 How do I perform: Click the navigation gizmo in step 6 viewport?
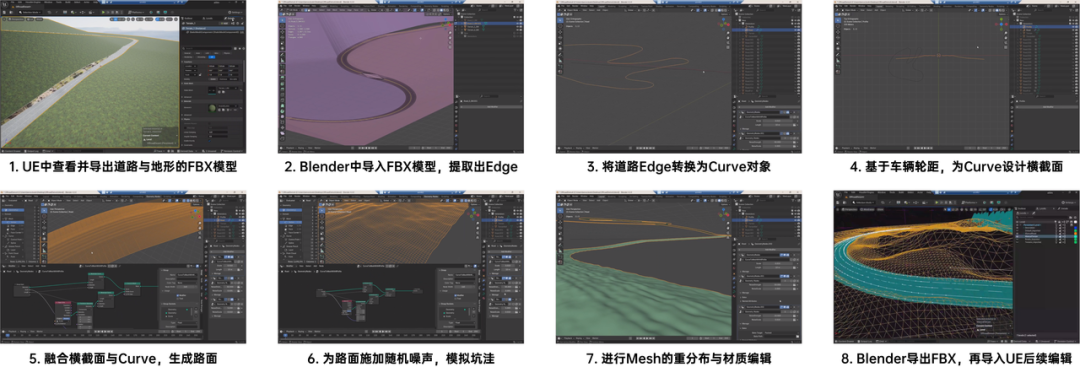pyautogui.click(x=473, y=214)
